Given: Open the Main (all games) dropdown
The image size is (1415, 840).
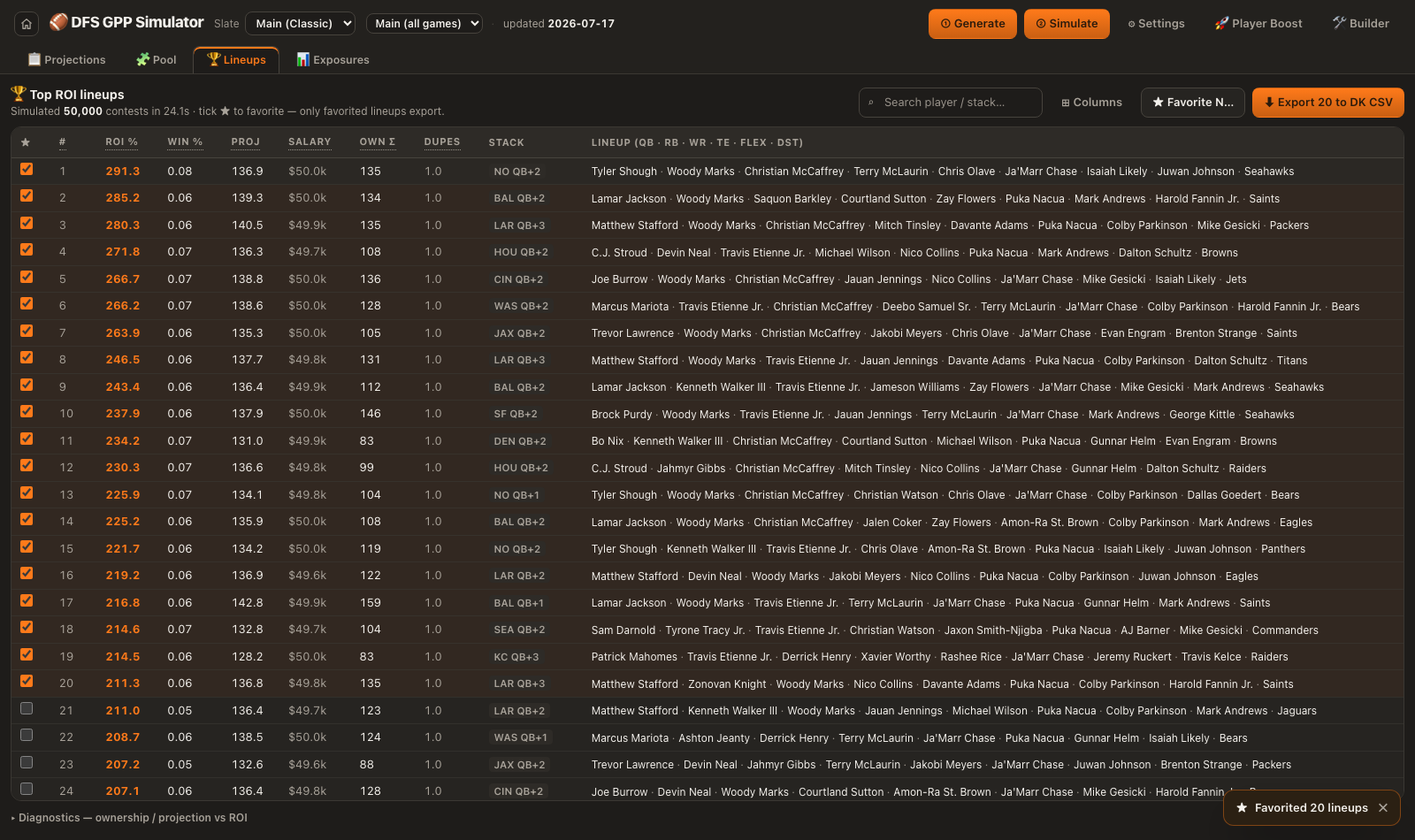Looking at the screenshot, I should (x=424, y=24).
